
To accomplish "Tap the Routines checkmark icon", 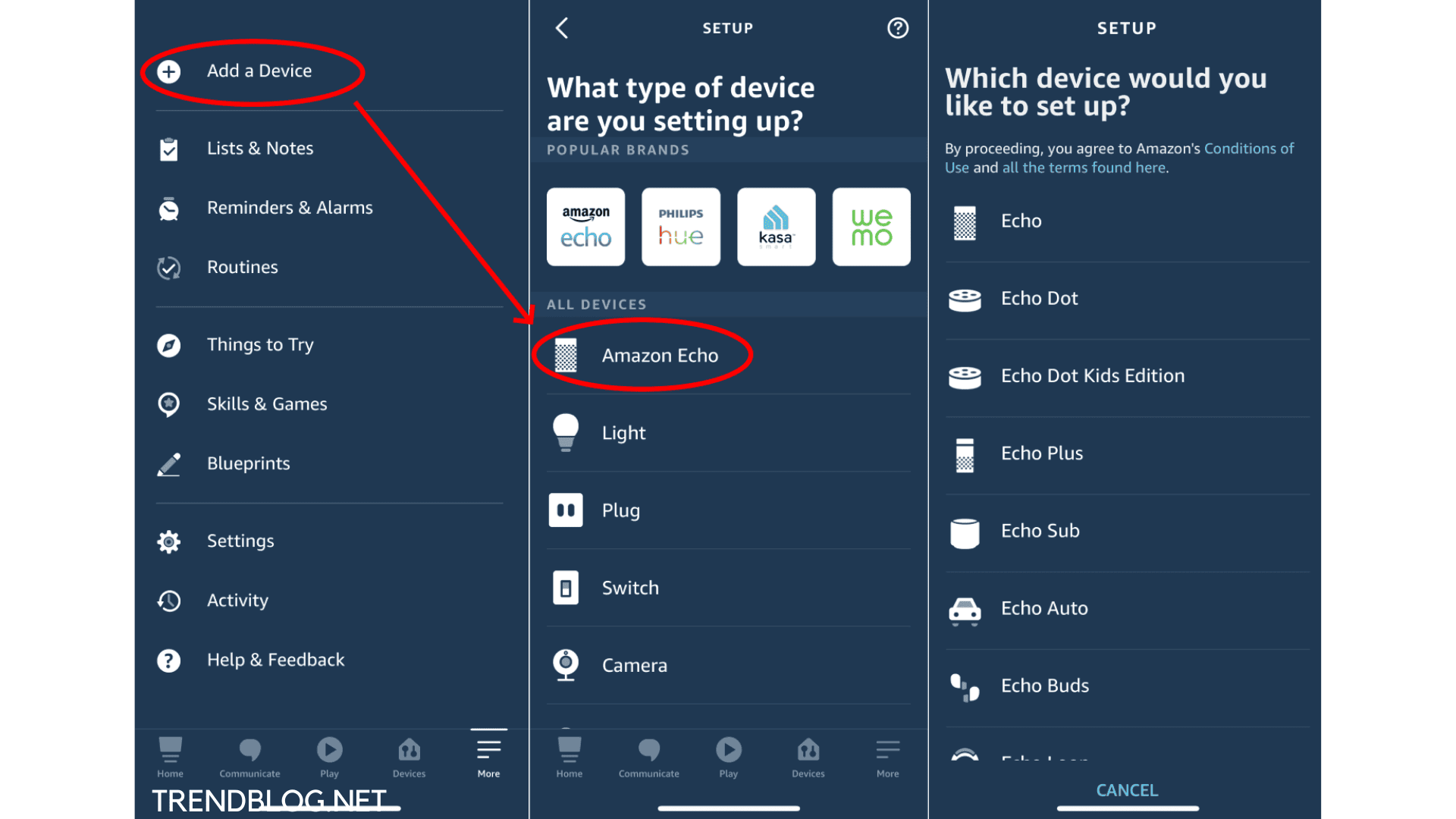I will 168,268.
